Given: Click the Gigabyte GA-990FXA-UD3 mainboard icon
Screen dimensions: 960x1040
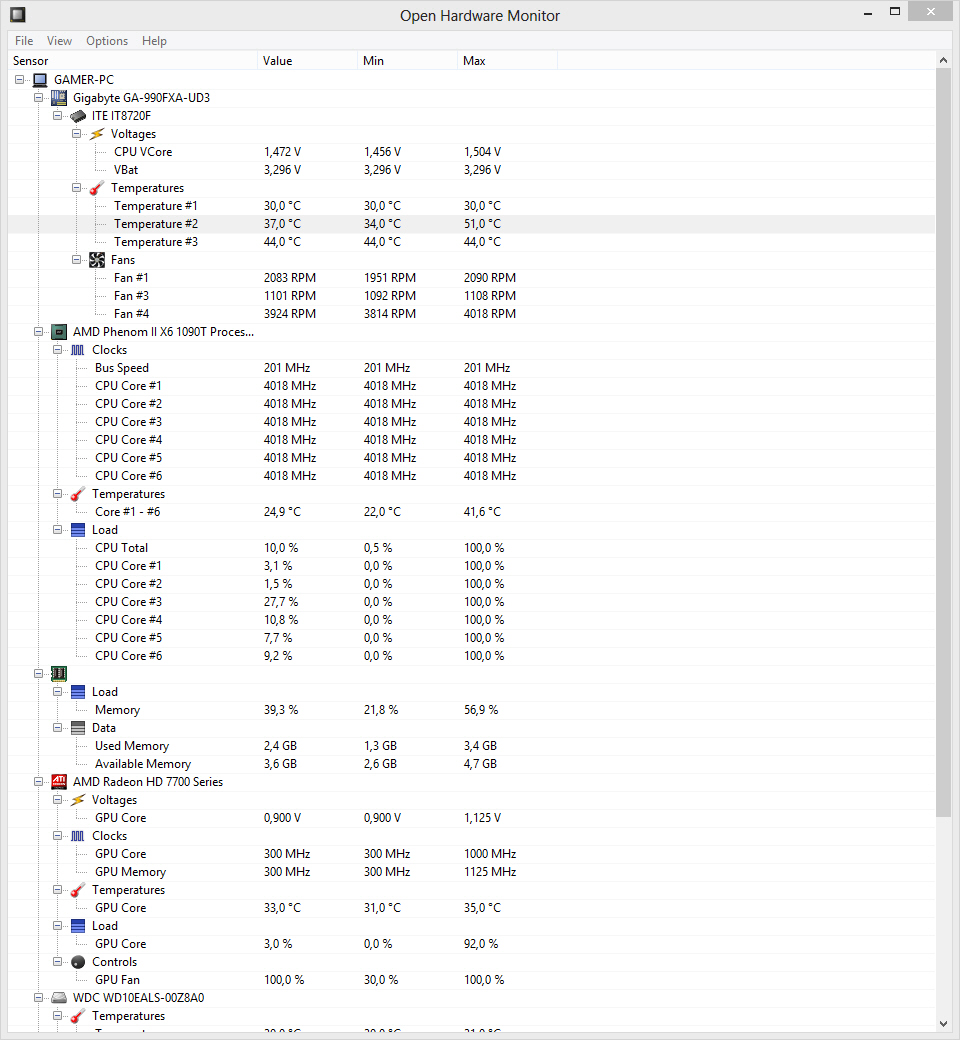Looking at the screenshot, I should [59, 98].
